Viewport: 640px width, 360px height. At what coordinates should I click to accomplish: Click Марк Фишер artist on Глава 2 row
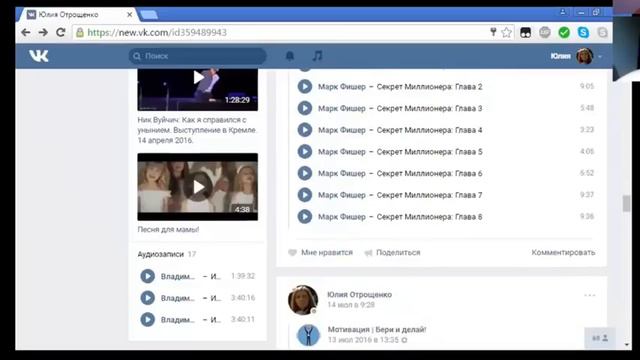tap(342, 87)
